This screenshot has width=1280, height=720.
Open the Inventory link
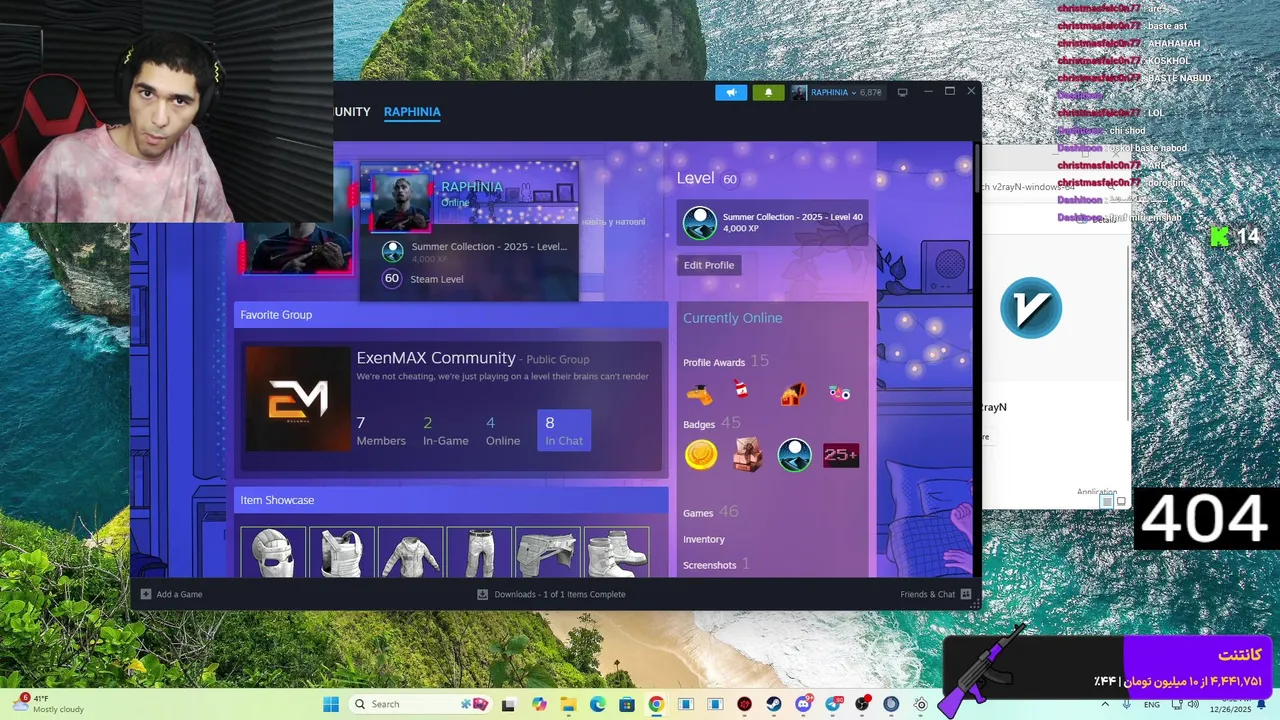[x=704, y=539]
